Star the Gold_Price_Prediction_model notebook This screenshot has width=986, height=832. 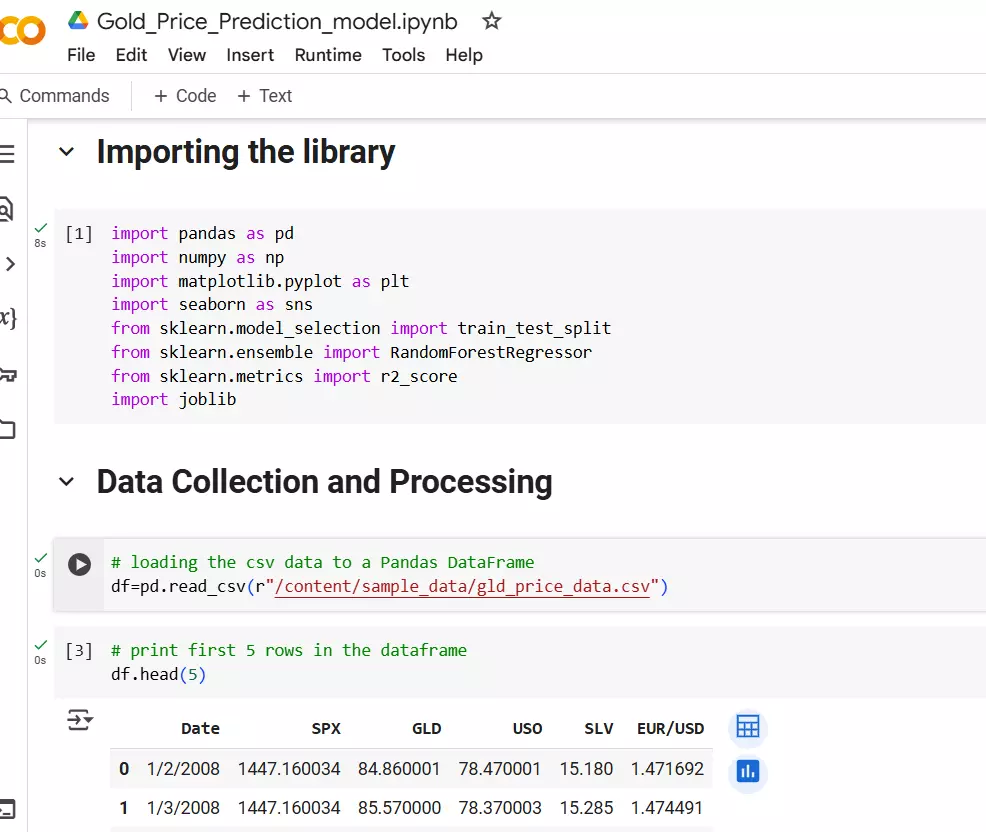491,20
